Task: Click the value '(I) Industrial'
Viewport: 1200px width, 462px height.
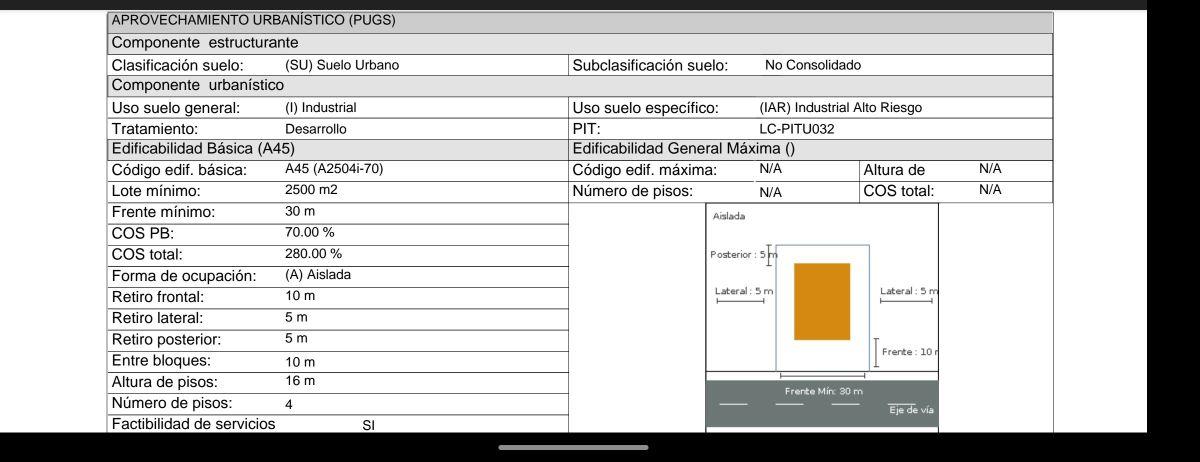Action: [321, 107]
